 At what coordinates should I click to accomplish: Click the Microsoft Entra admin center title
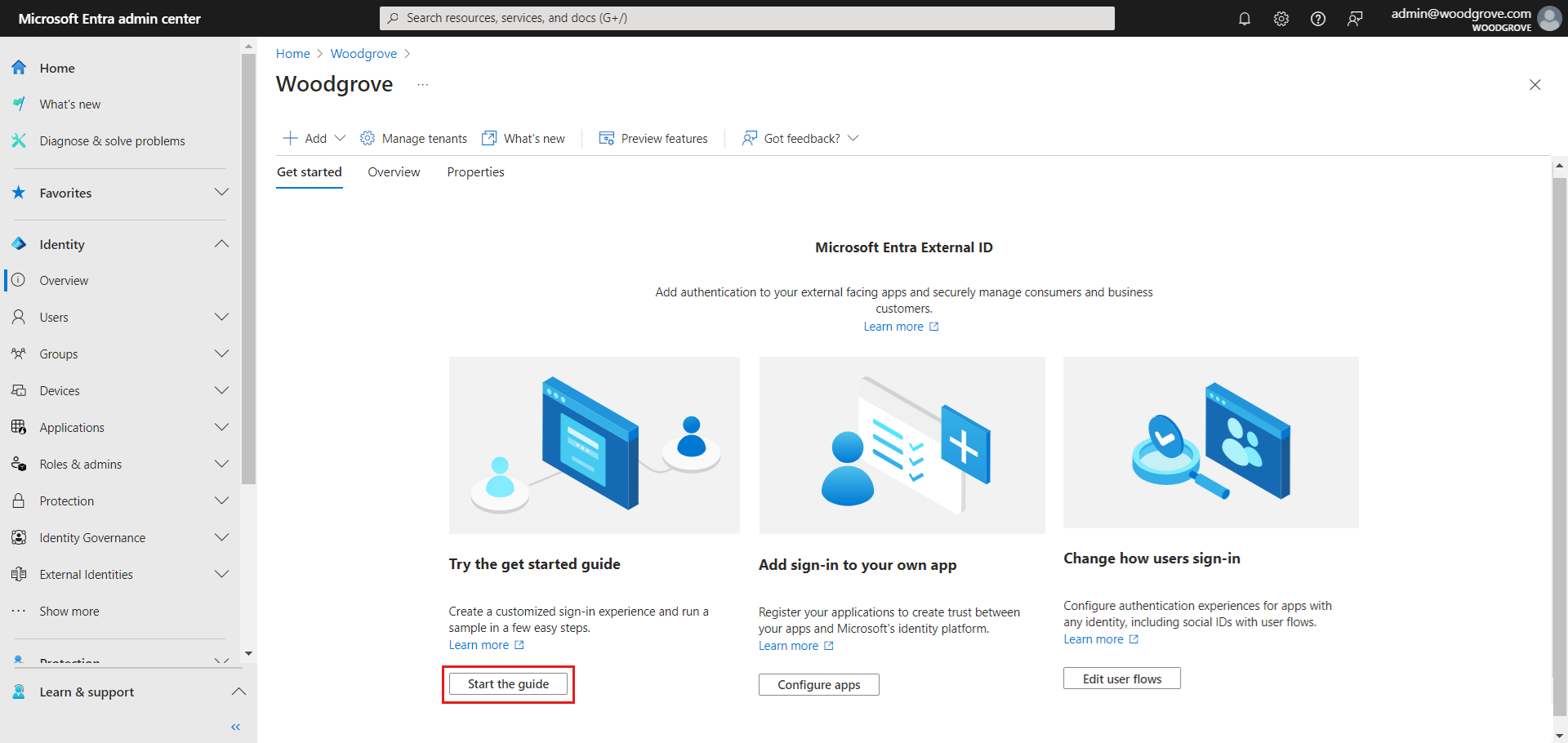click(x=109, y=18)
